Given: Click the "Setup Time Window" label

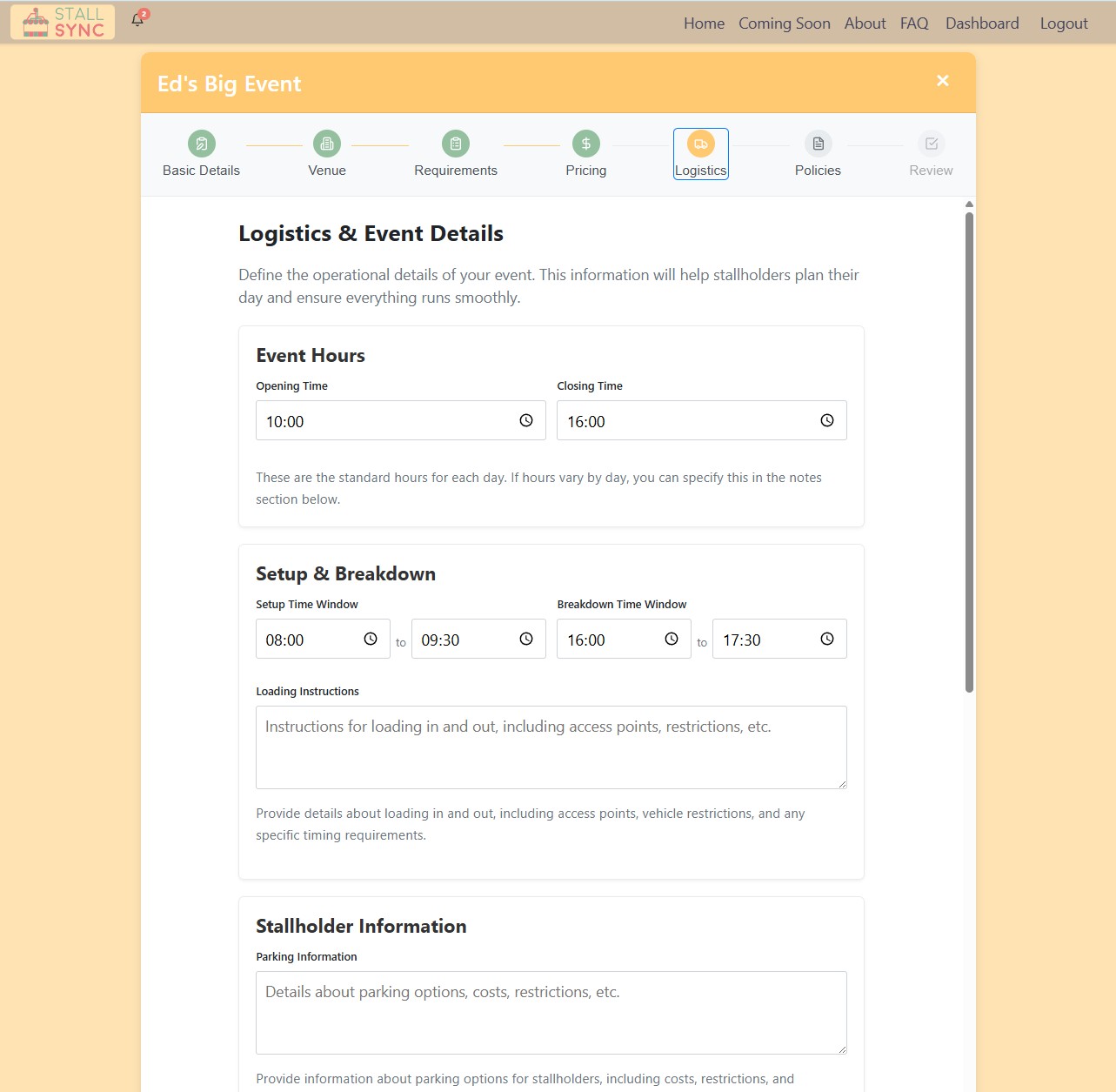Looking at the screenshot, I should click(x=307, y=604).
